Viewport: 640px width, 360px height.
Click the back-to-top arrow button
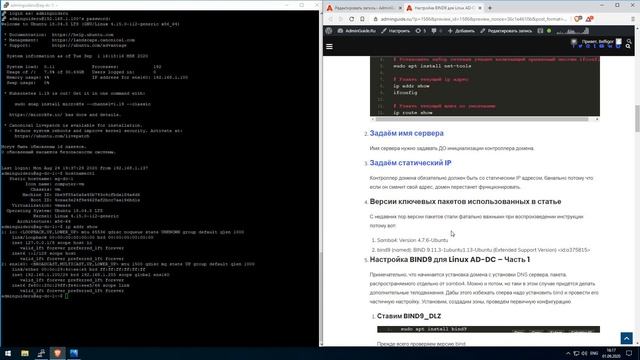627,338
